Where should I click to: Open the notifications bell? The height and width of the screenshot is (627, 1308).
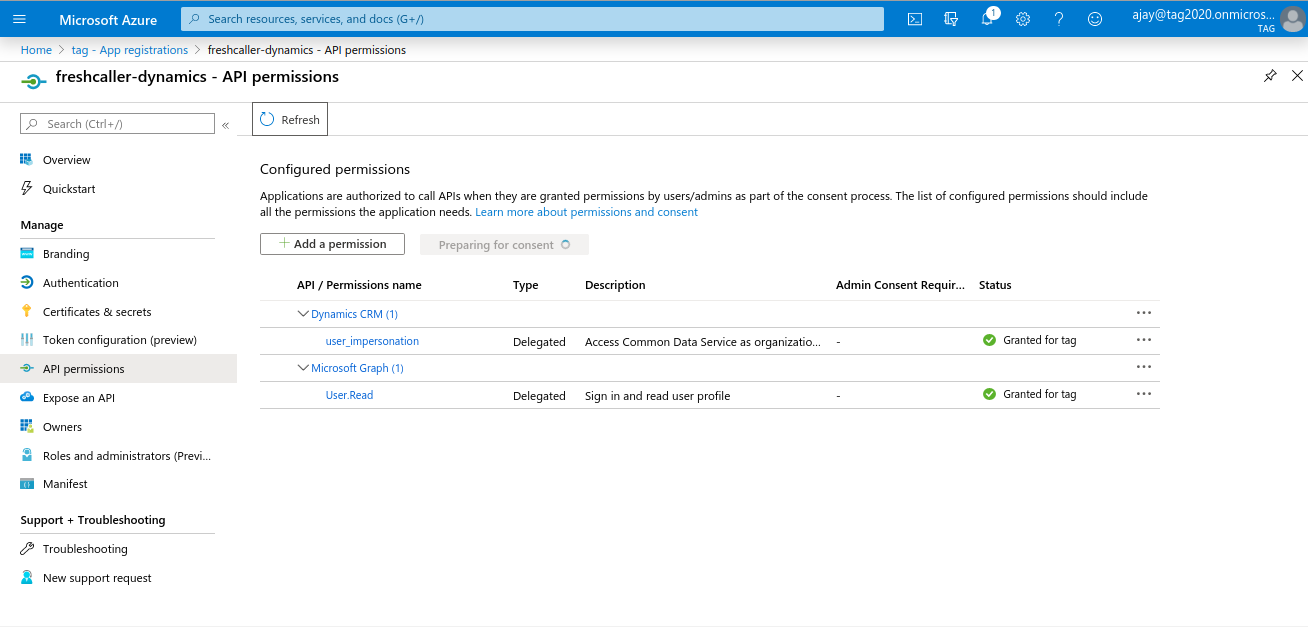987,19
